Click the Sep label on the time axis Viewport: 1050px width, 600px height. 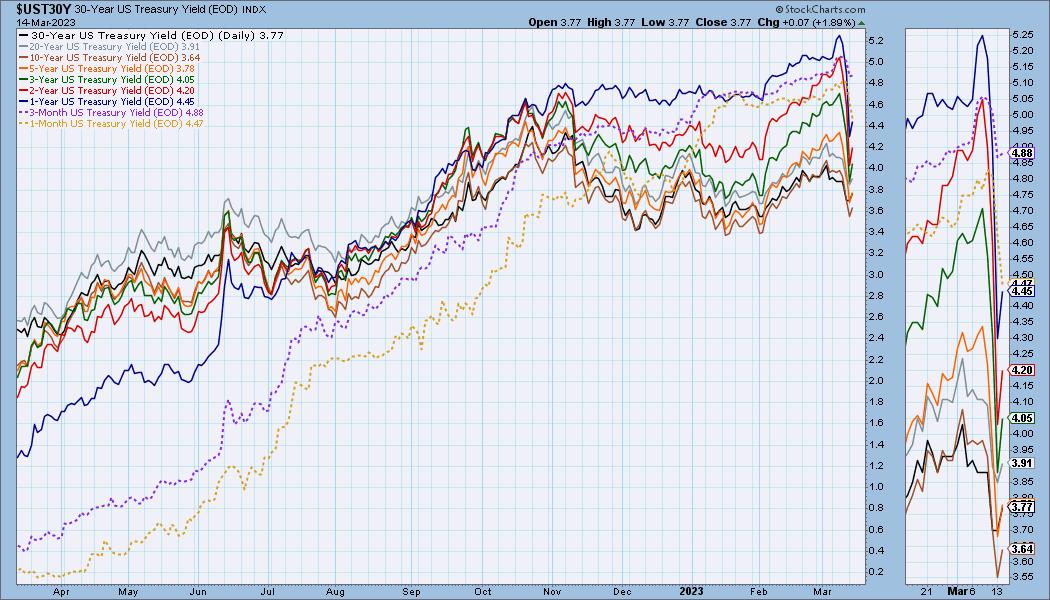pos(411,591)
